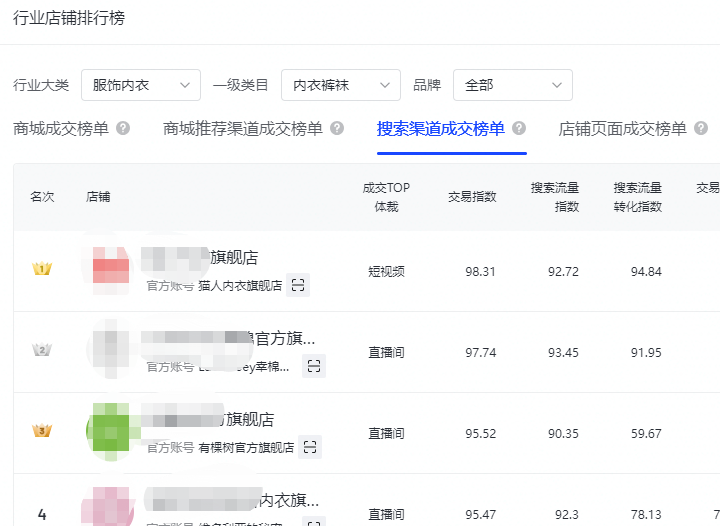Open scan code icon for 有棵树官方旗舰店

(310, 447)
